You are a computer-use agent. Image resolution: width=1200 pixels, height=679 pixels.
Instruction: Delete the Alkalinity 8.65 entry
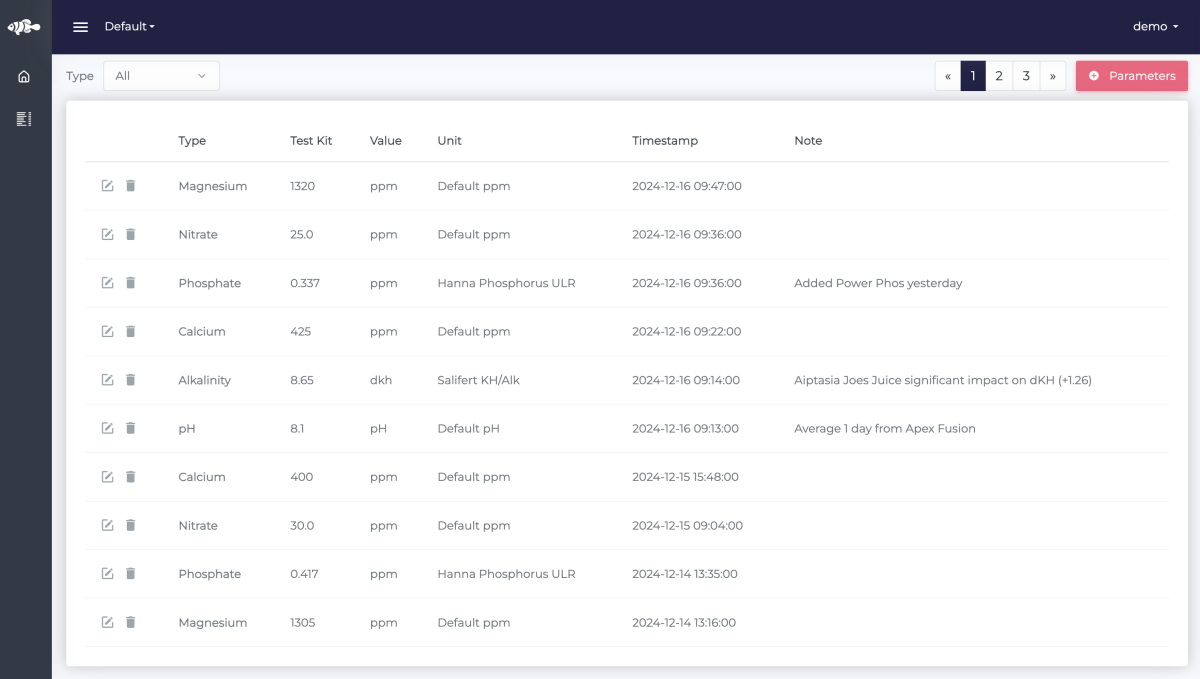[130, 380]
